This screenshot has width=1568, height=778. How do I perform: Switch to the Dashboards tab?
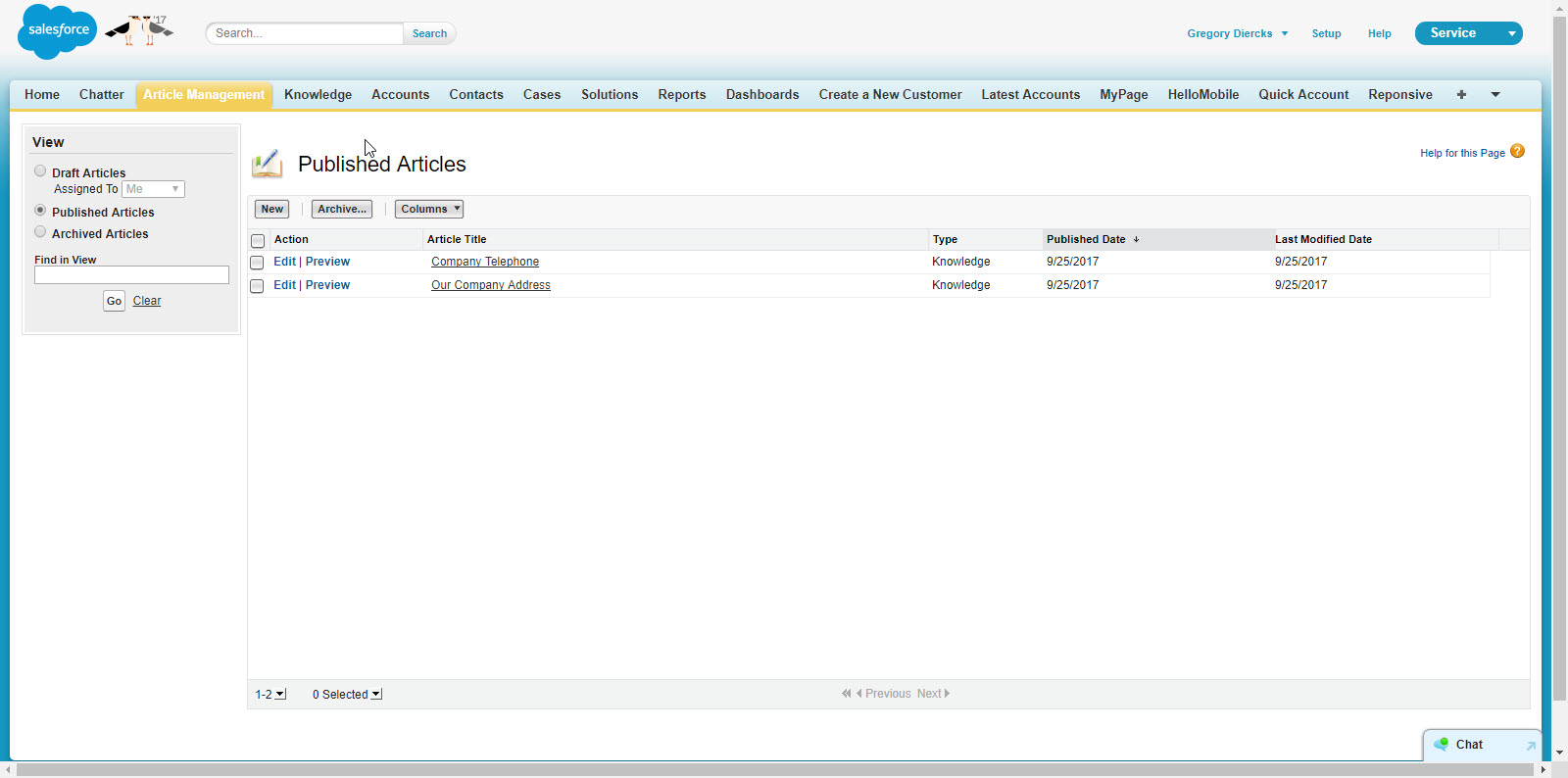click(x=761, y=95)
